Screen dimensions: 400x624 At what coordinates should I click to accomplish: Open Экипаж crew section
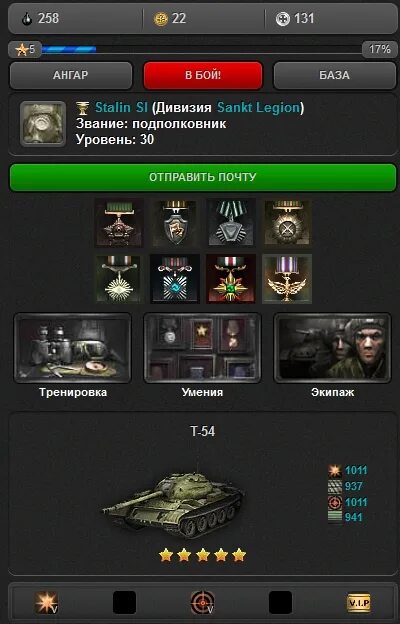(332, 348)
